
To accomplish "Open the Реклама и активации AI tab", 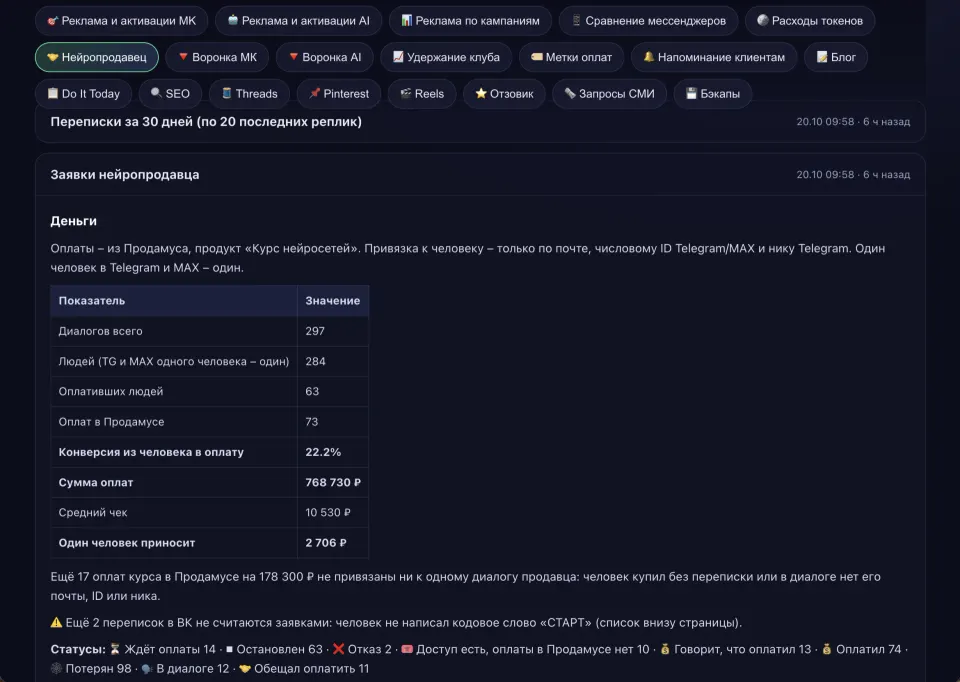I will coord(299,21).
